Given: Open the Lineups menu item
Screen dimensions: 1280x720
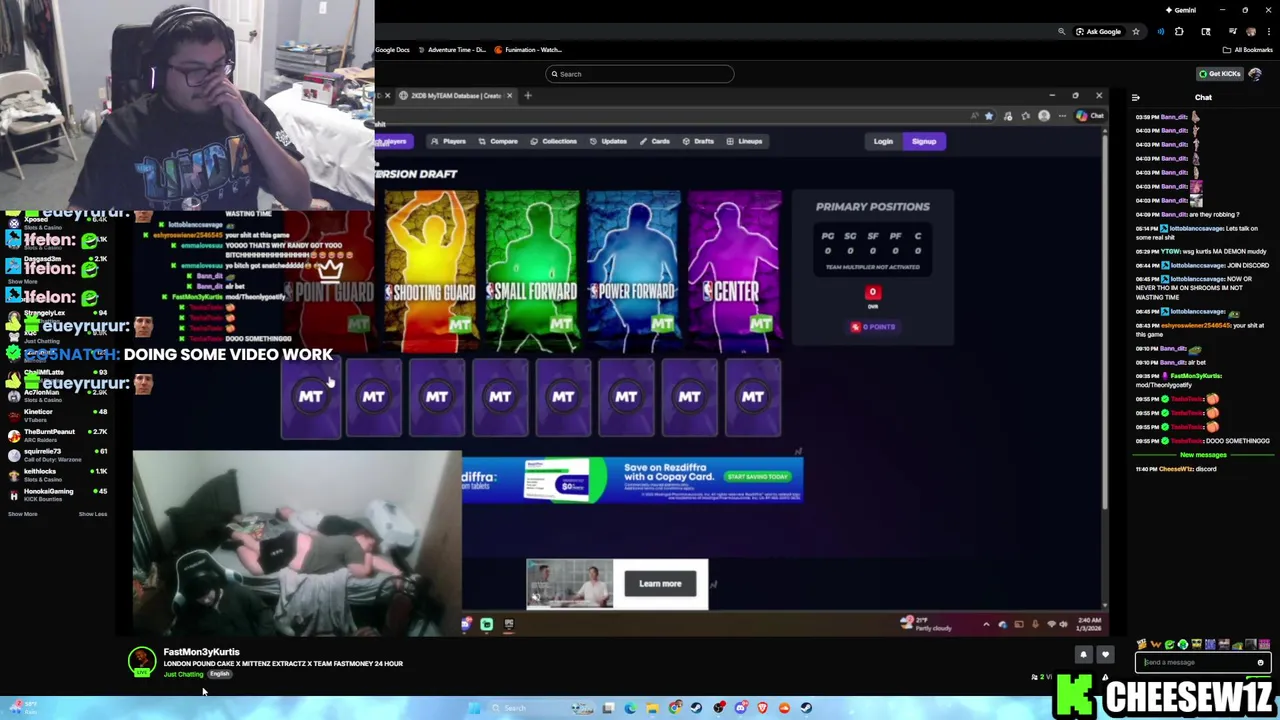Looking at the screenshot, I should click(x=744, y=141).
